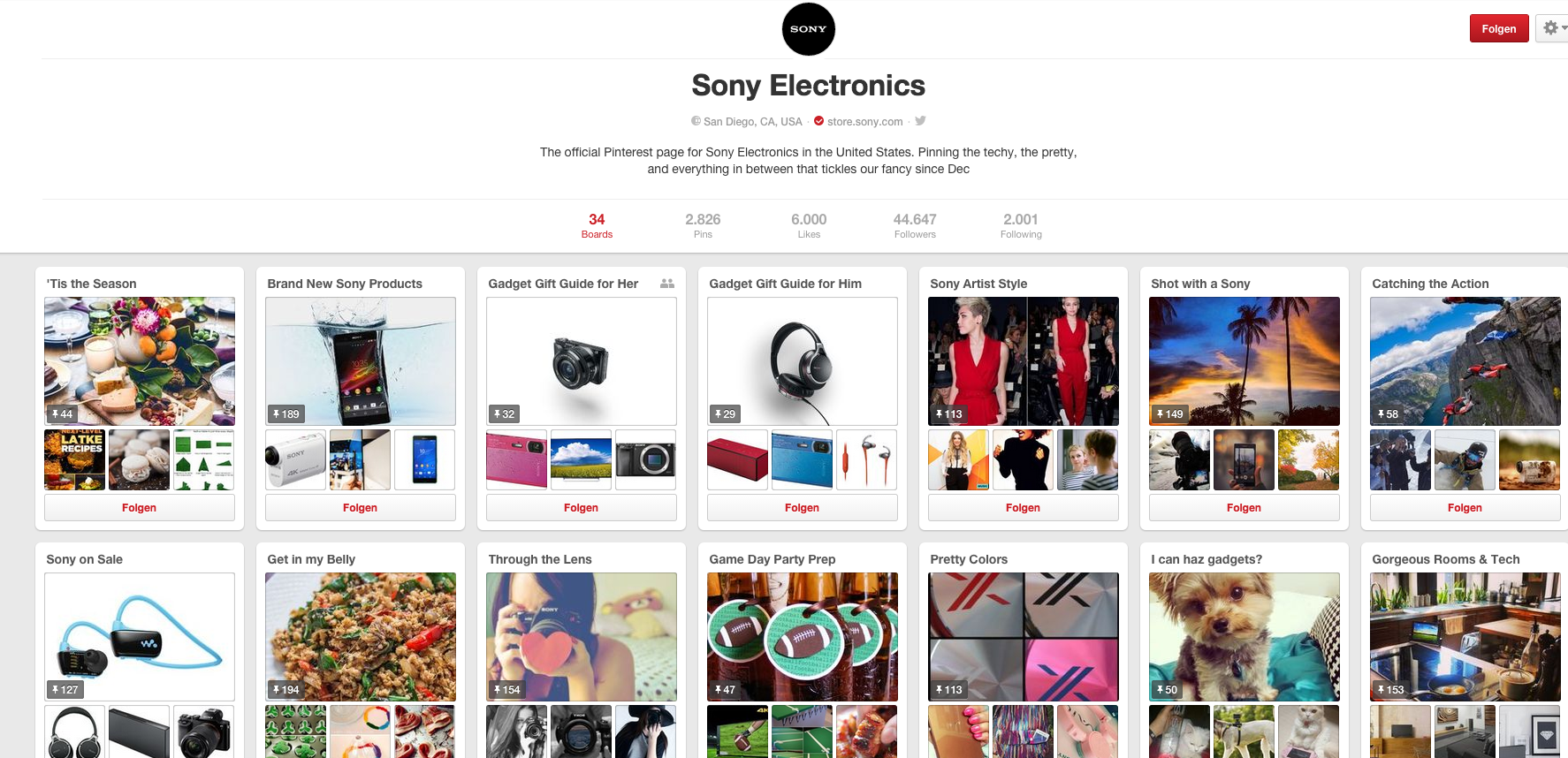
Task: Click the Sony logo profile avatar
Action: [809, 29]
